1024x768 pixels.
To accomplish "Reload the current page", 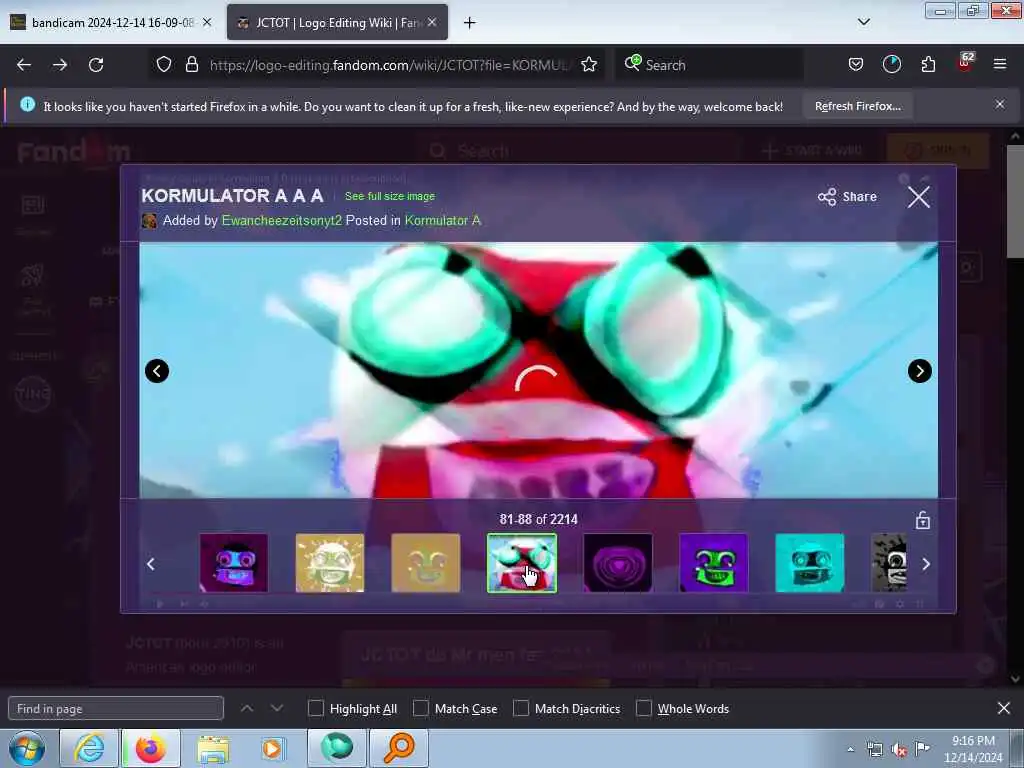I will [x=96, y=65].
